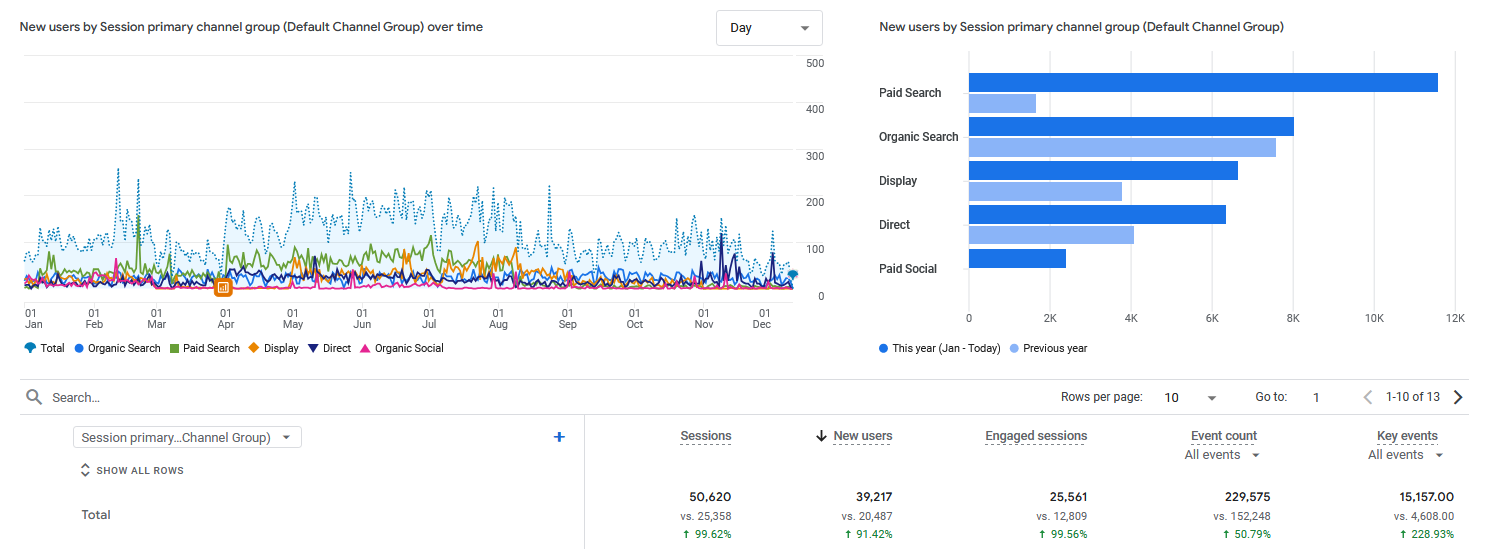1488x549 pixels.
Task: Click the Paid Search current year bar
Action: 1202,83
